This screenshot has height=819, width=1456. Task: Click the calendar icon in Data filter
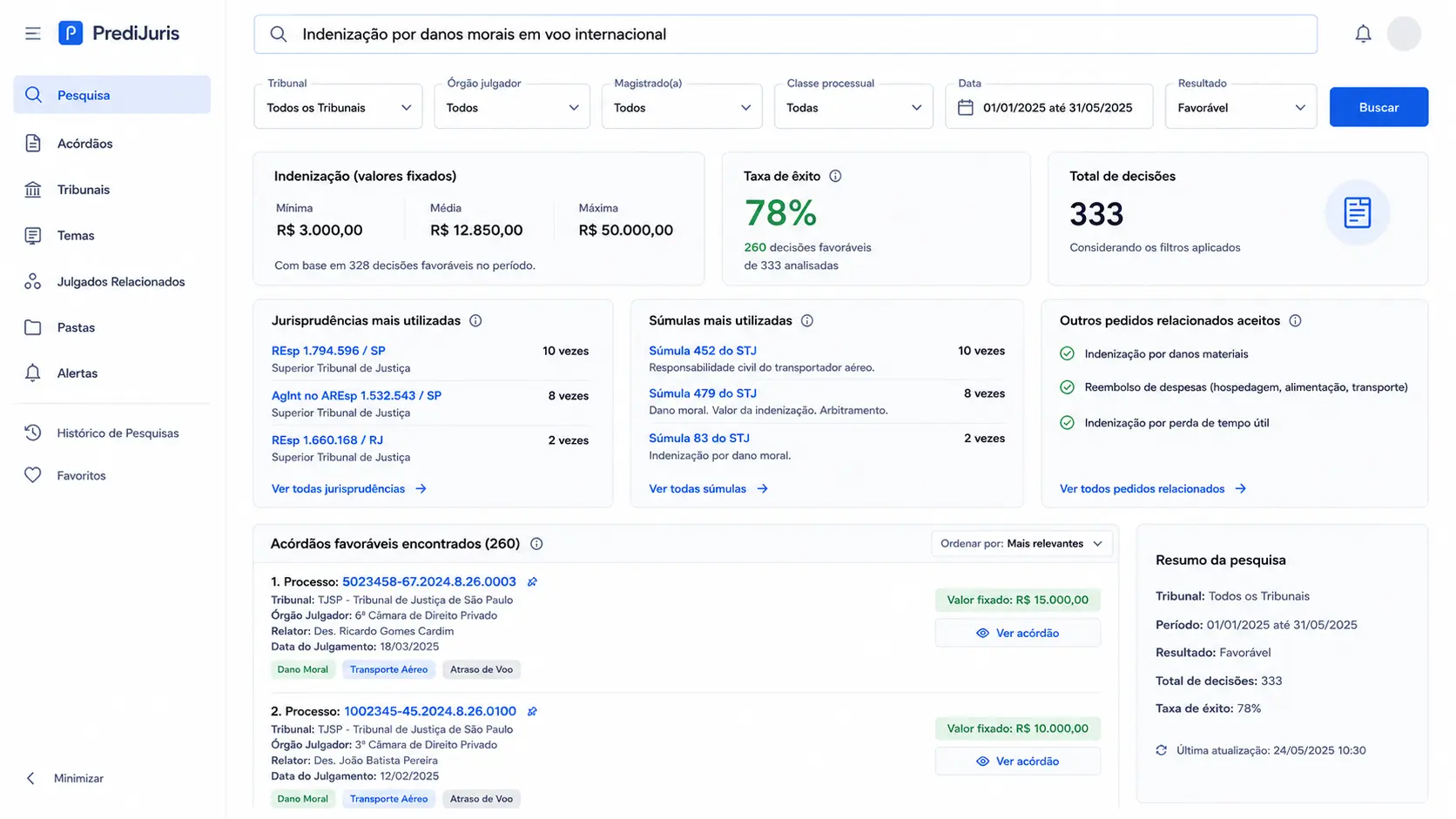(x=965, y=107)
